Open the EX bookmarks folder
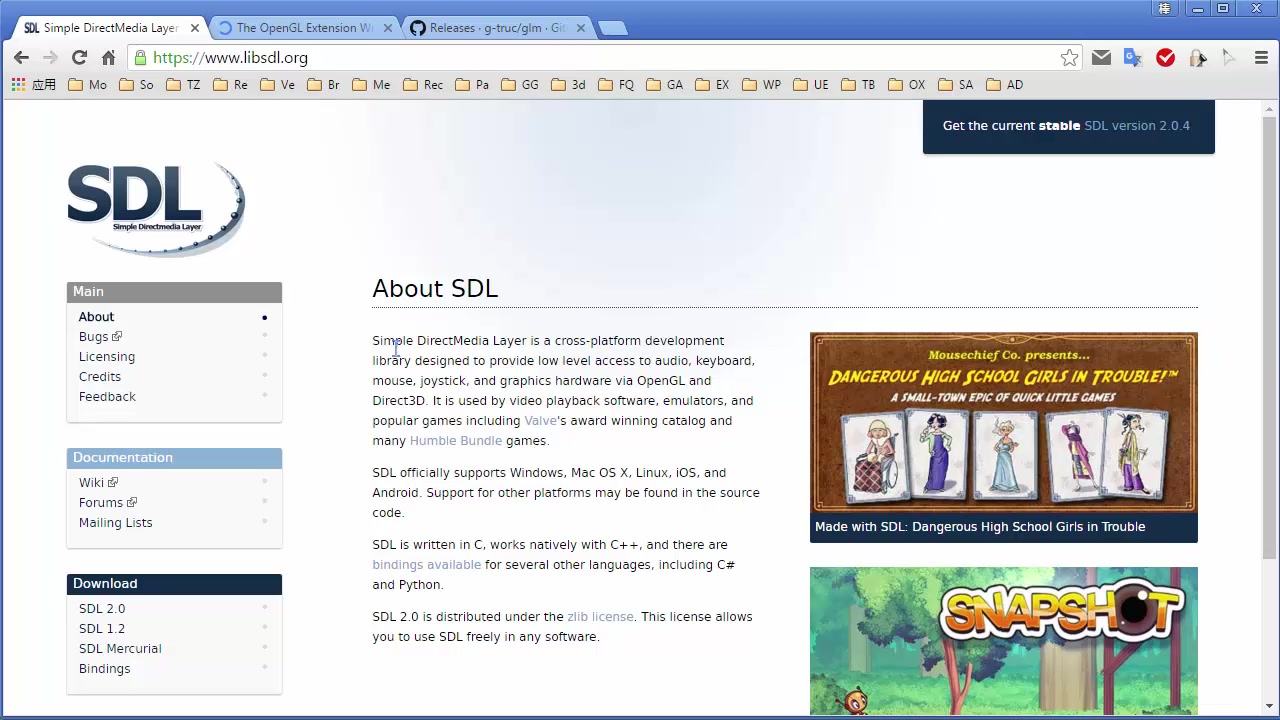The image size is (1280, 720). (712, 85)
